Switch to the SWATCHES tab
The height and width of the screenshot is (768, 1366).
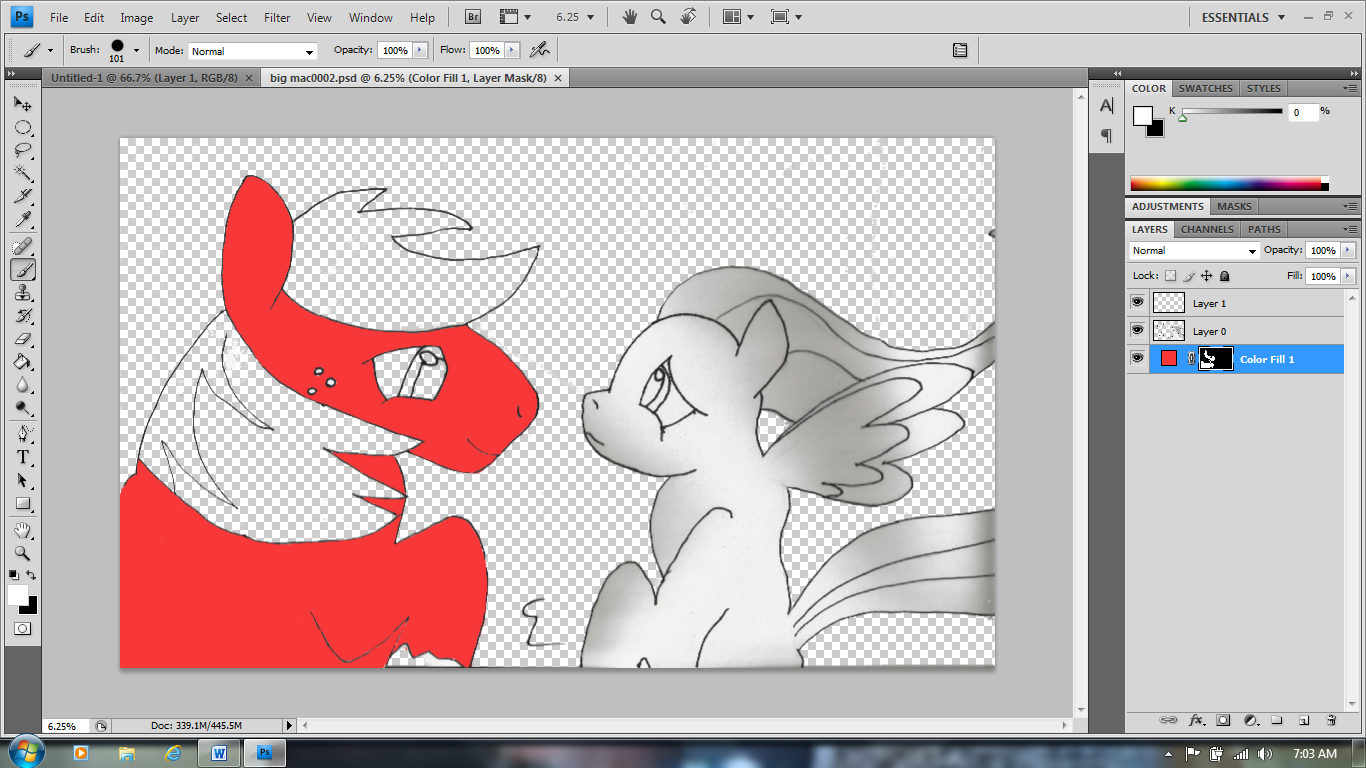click(x=1205, y=88)
